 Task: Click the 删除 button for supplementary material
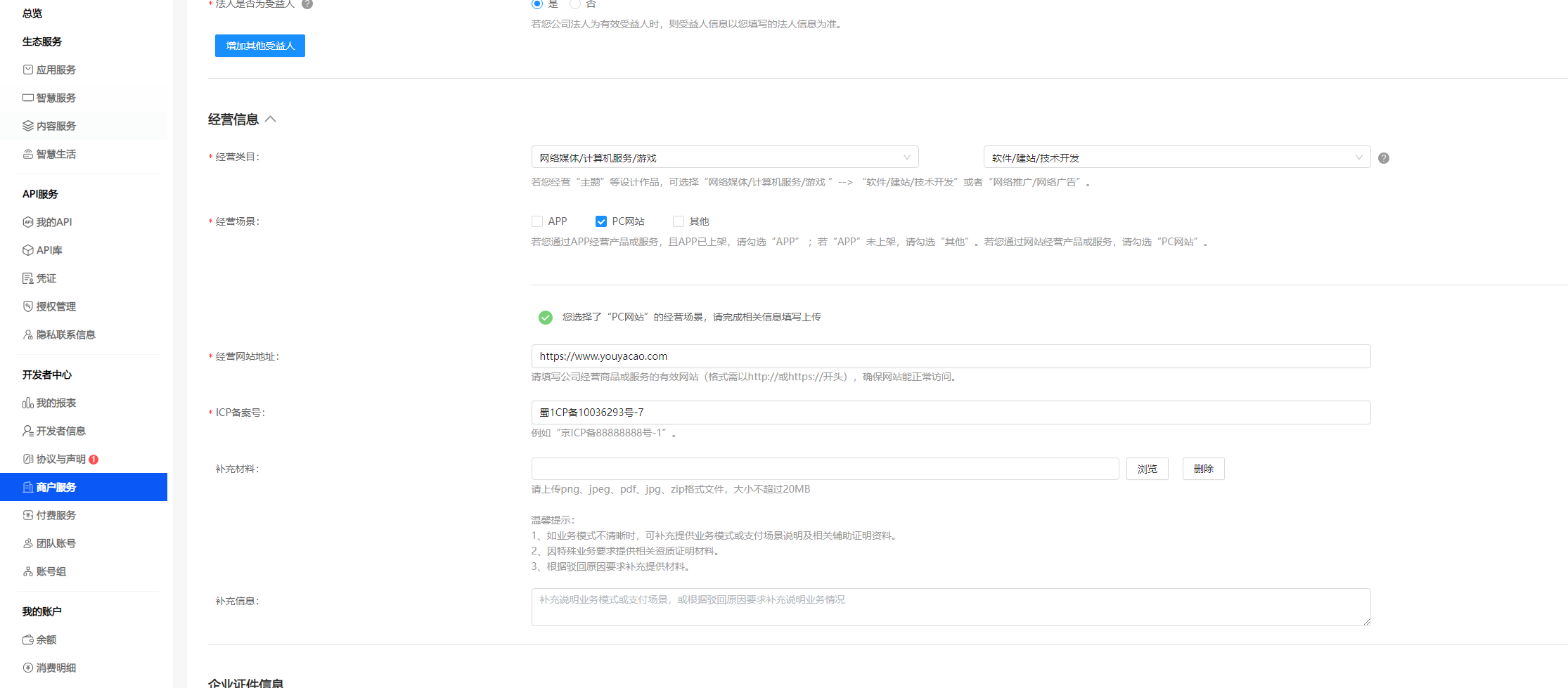pos(1204,469)
